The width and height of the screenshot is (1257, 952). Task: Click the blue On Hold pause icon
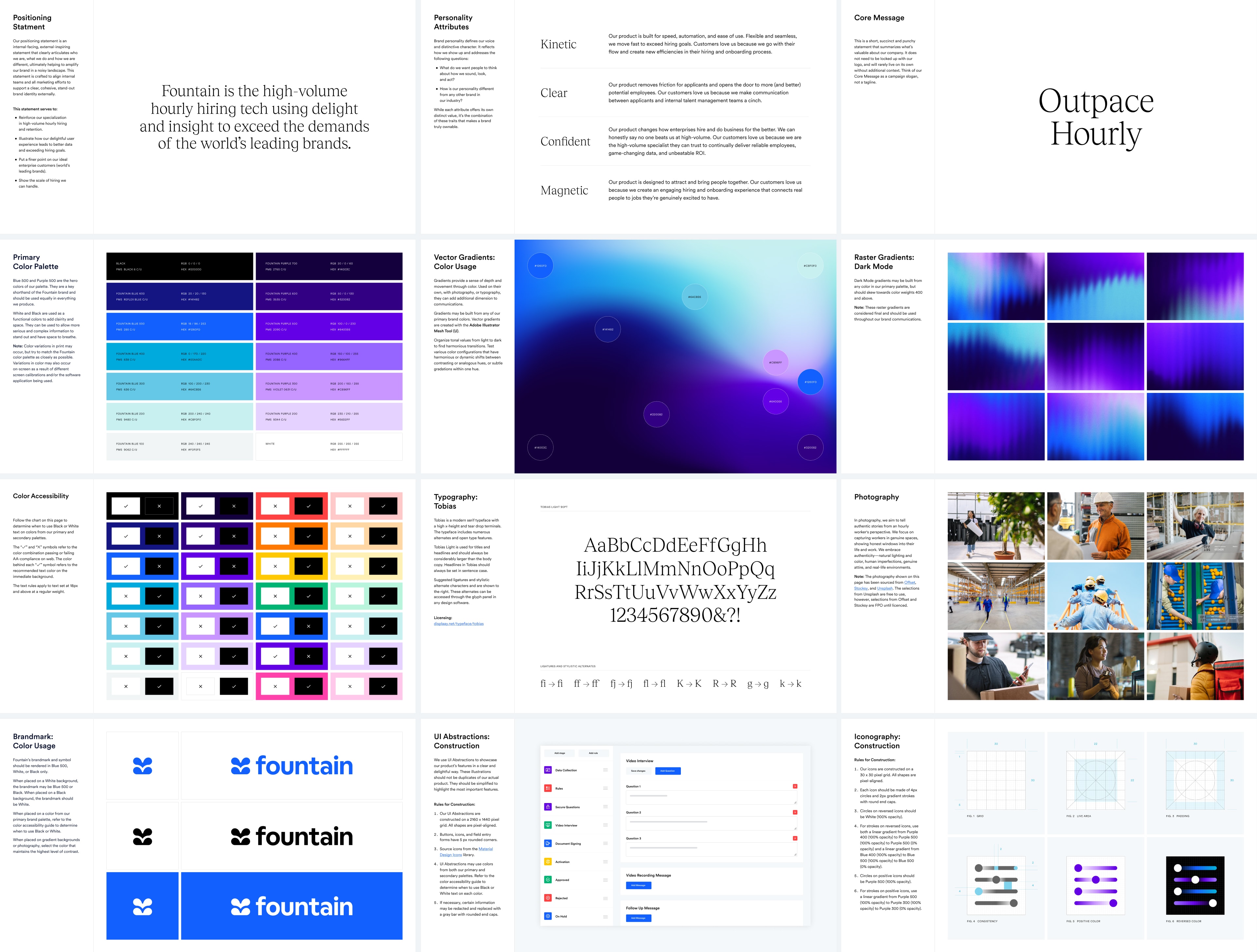pyautogui.click(x=548, y=916)
